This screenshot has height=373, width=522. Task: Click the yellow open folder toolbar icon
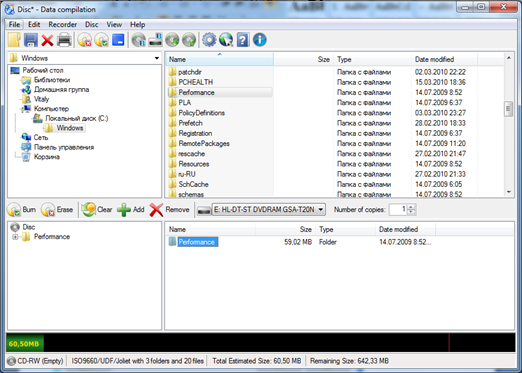tap(14, 40)
